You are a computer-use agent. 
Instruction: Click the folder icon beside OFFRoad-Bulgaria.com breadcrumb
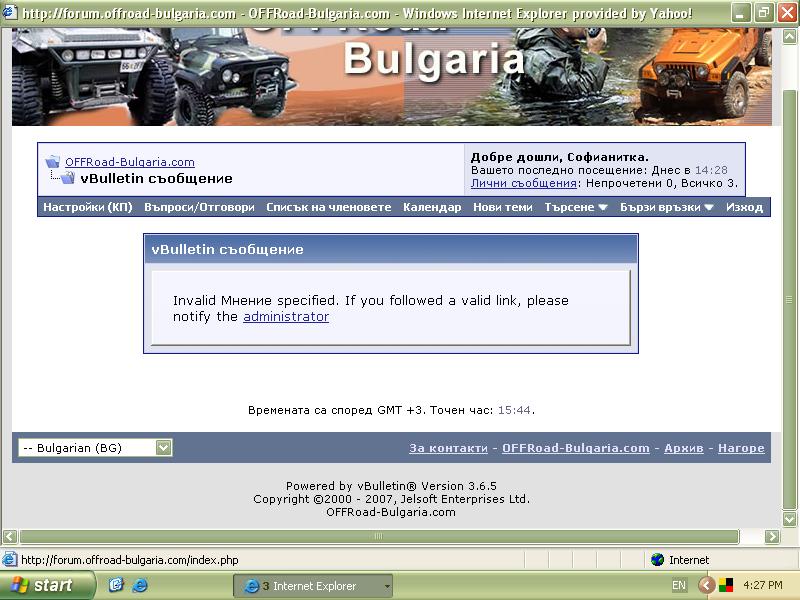click(x=53, y=162)
